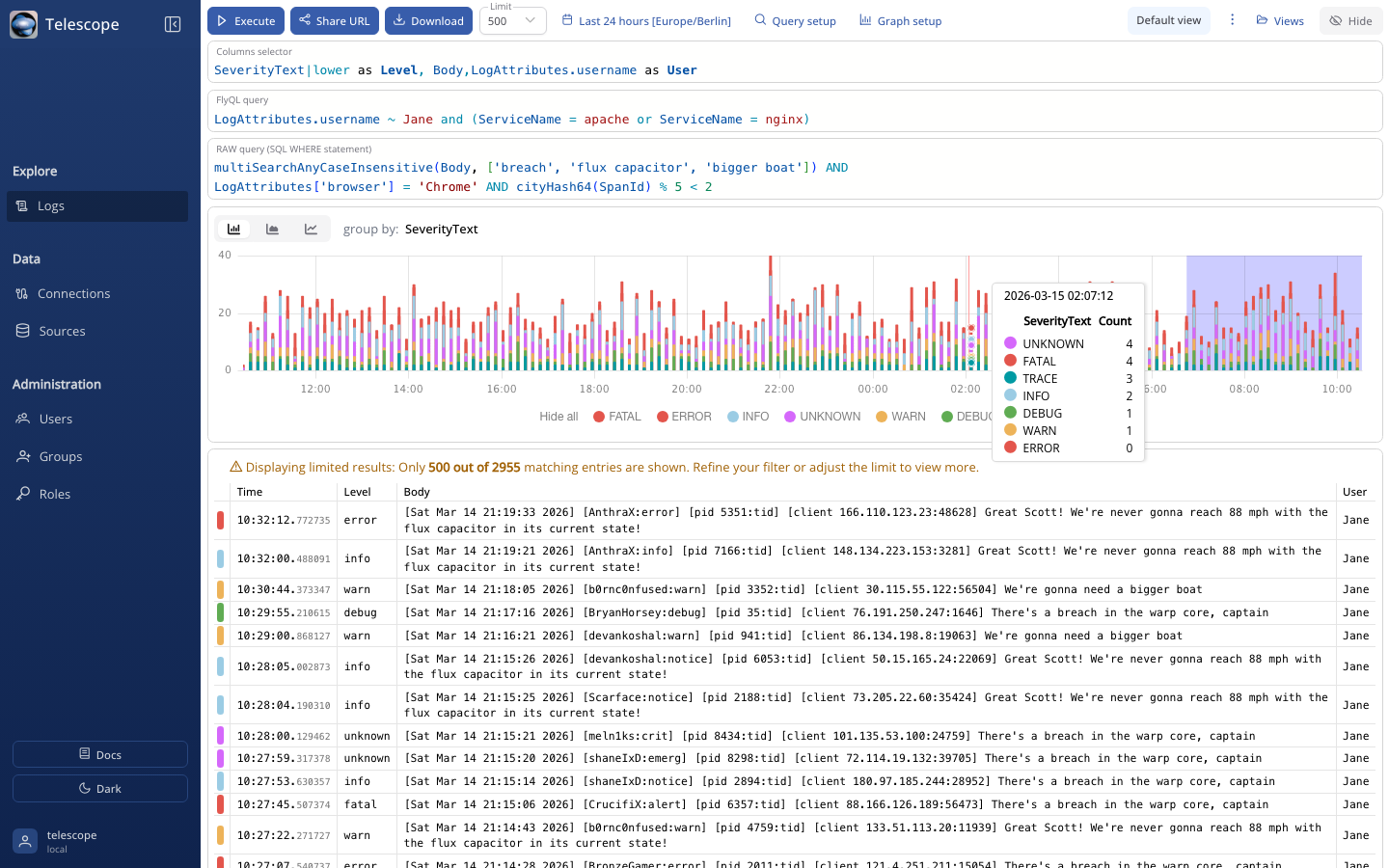The image size is (1389, 868).
Task: Open the Views menu
Action: point(1280,20)
